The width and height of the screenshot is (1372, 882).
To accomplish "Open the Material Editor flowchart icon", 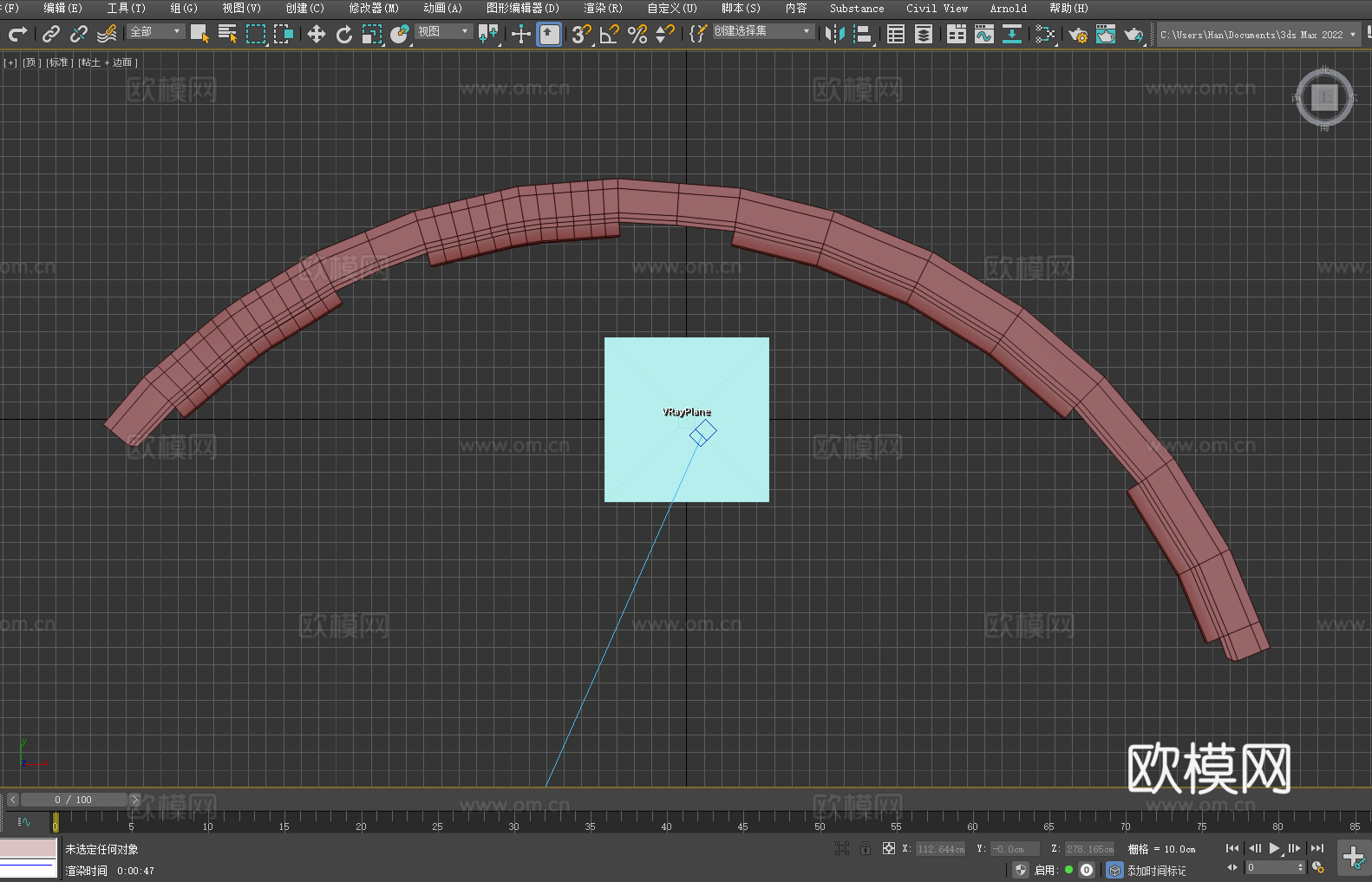I will 1045,34.
